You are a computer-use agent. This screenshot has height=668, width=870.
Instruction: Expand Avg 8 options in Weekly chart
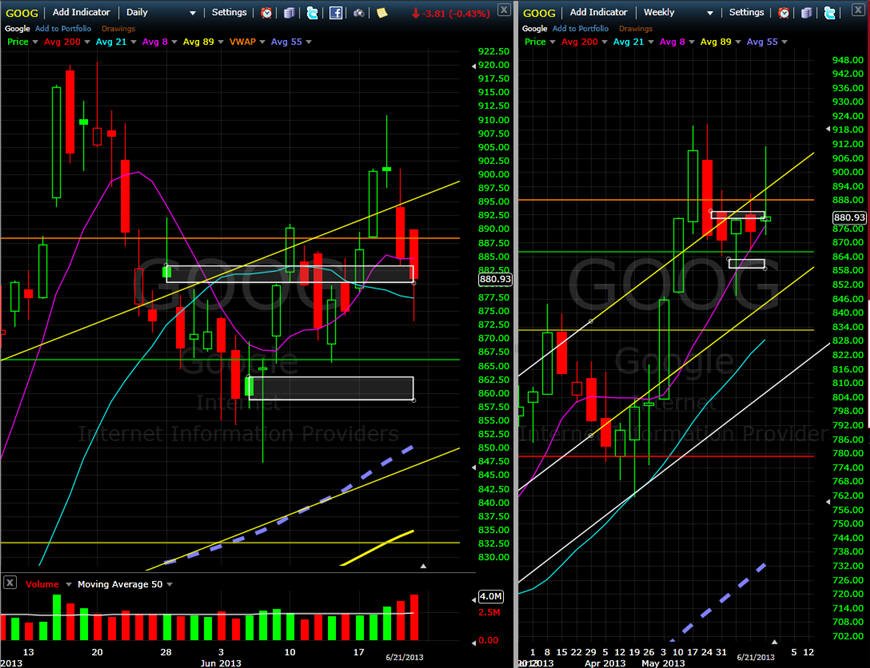(691, 42)
